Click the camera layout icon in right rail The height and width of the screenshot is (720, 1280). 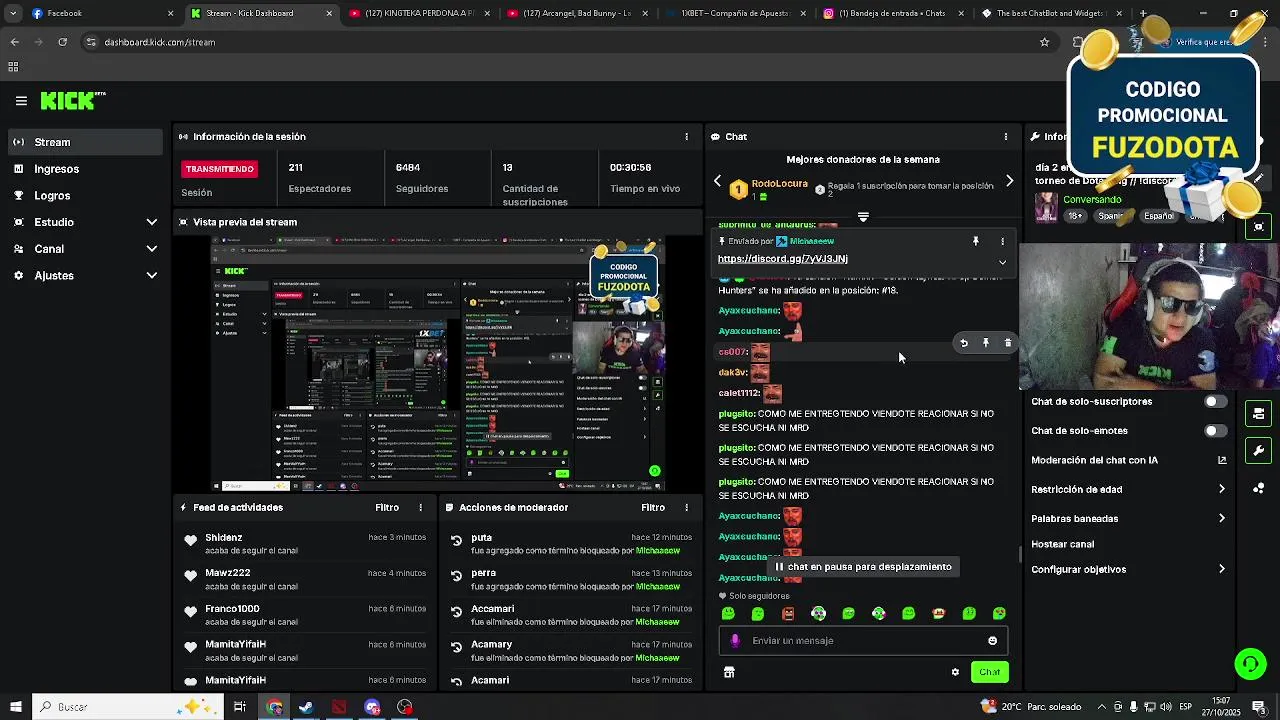point(1259,414)
